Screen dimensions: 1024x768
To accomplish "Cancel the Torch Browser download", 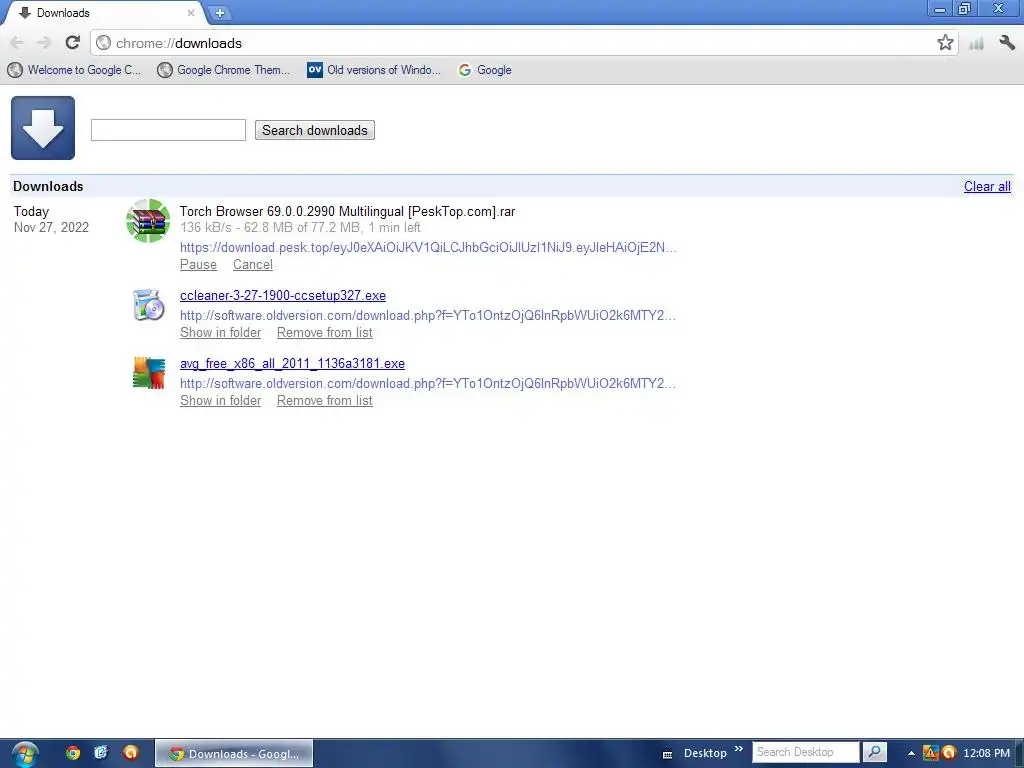I will point(253,264).
